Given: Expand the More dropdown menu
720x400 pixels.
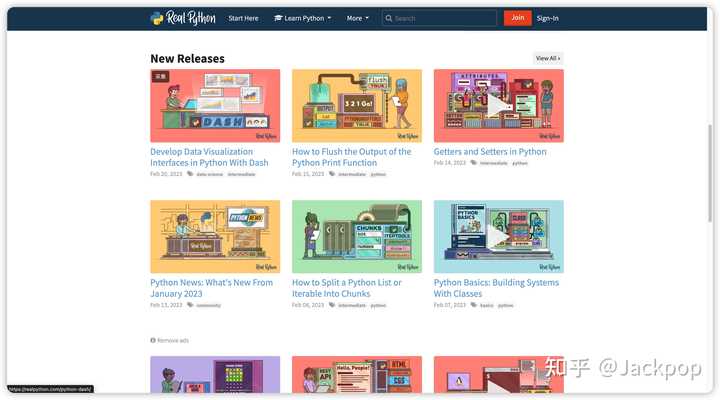Looking at the screenshot, I should 358,18.
